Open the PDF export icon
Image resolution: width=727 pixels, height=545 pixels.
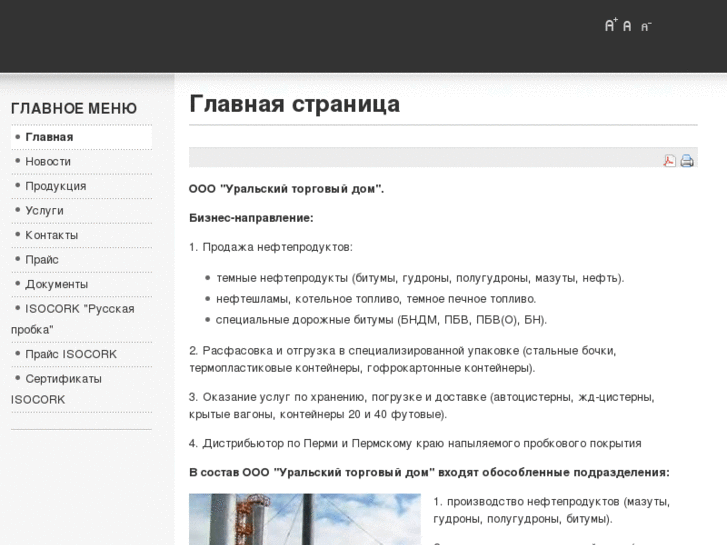670,160
